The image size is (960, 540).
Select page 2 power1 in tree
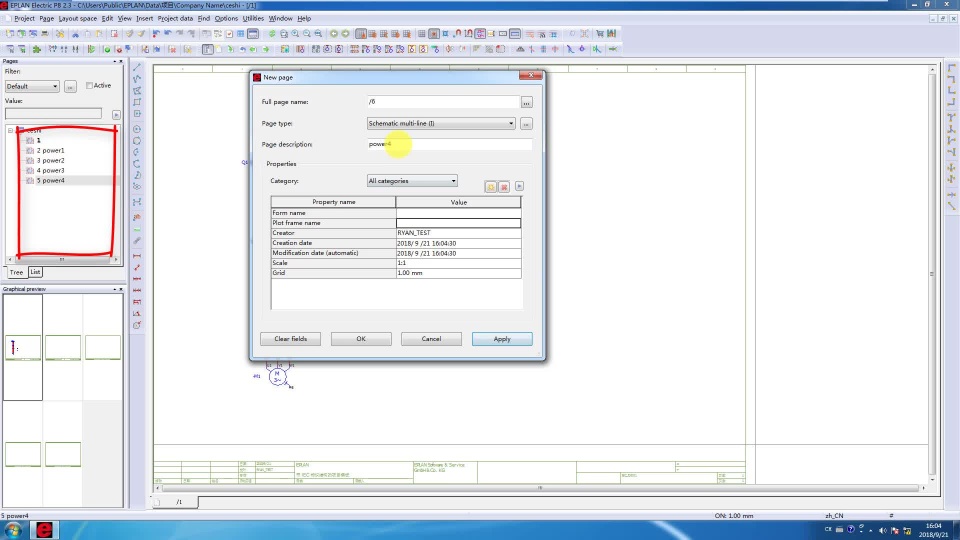coord(50,151)
